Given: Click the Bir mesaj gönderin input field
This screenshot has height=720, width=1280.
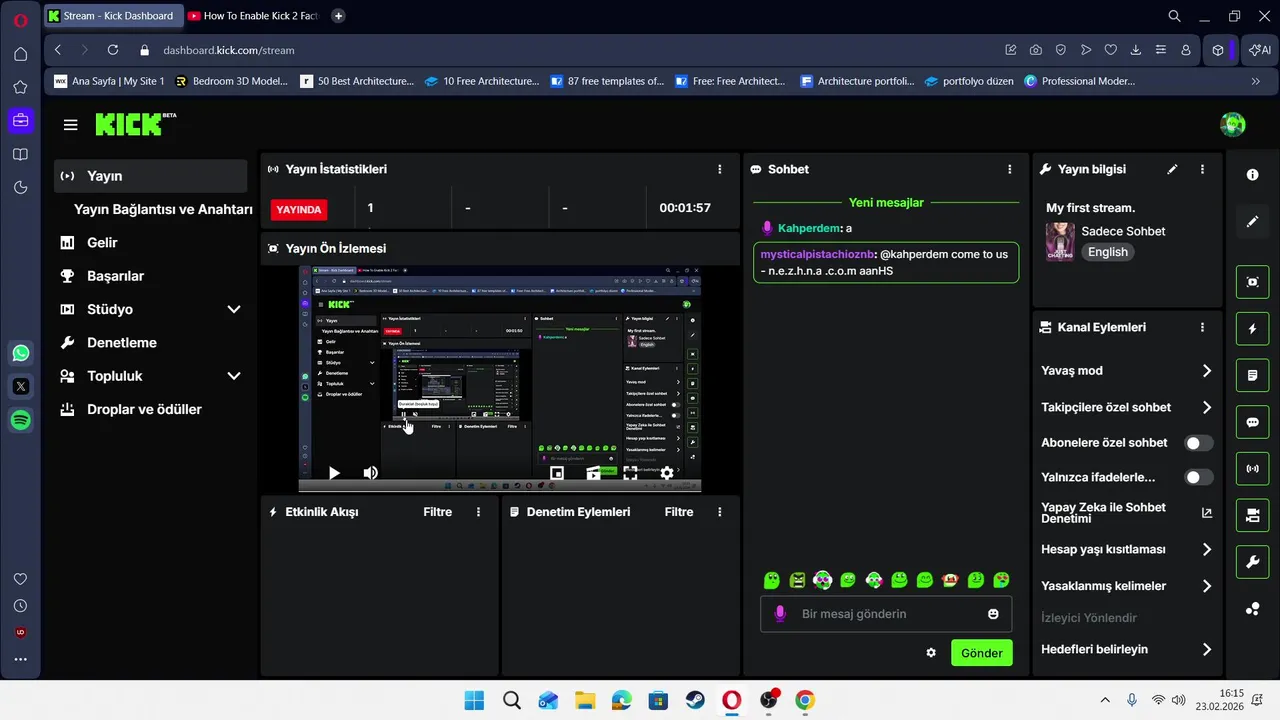Looking at the screenshot, I should click(885, 614).
